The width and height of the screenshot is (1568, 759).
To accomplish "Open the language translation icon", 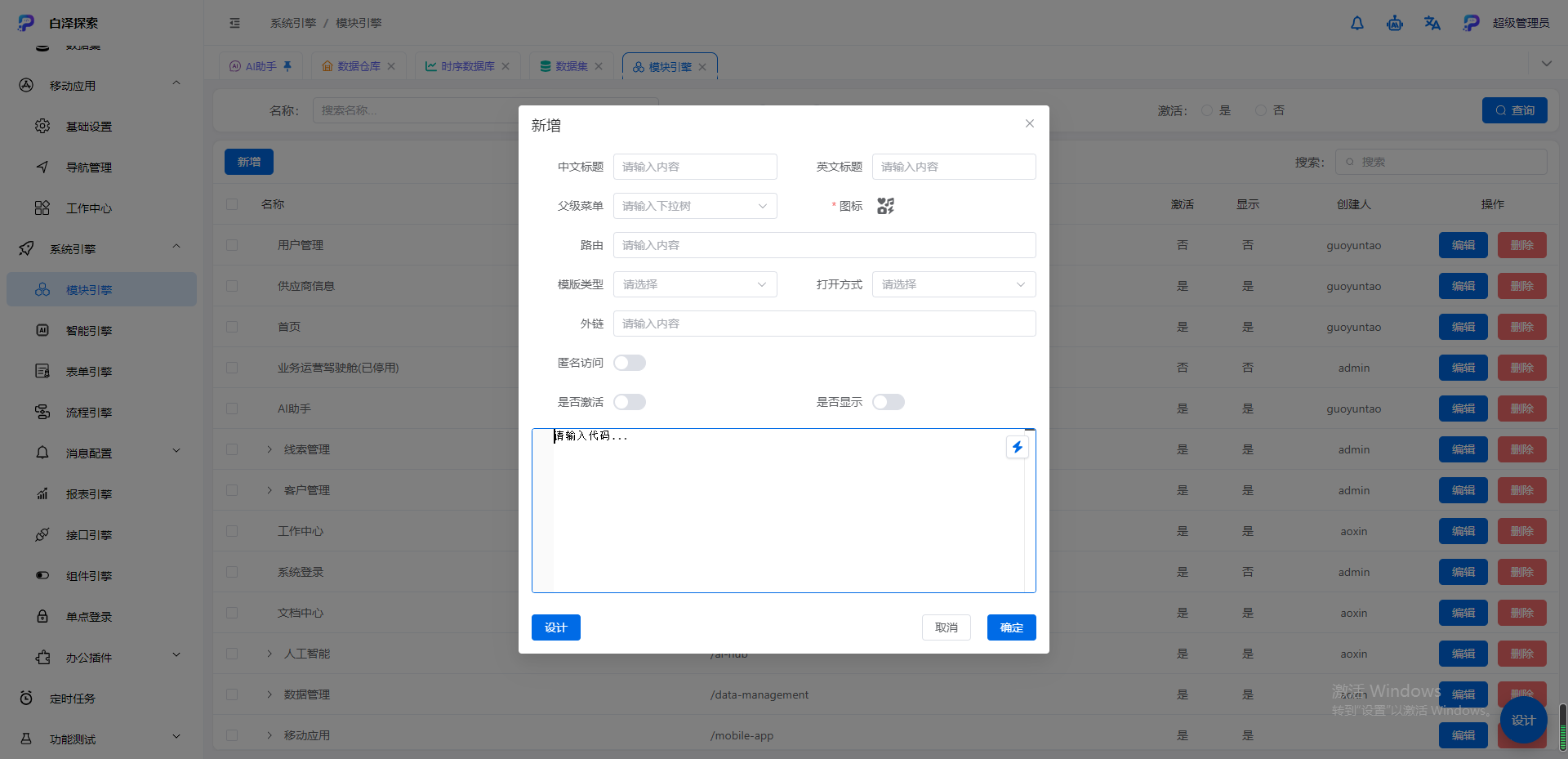I will (x=1432, y=23).
